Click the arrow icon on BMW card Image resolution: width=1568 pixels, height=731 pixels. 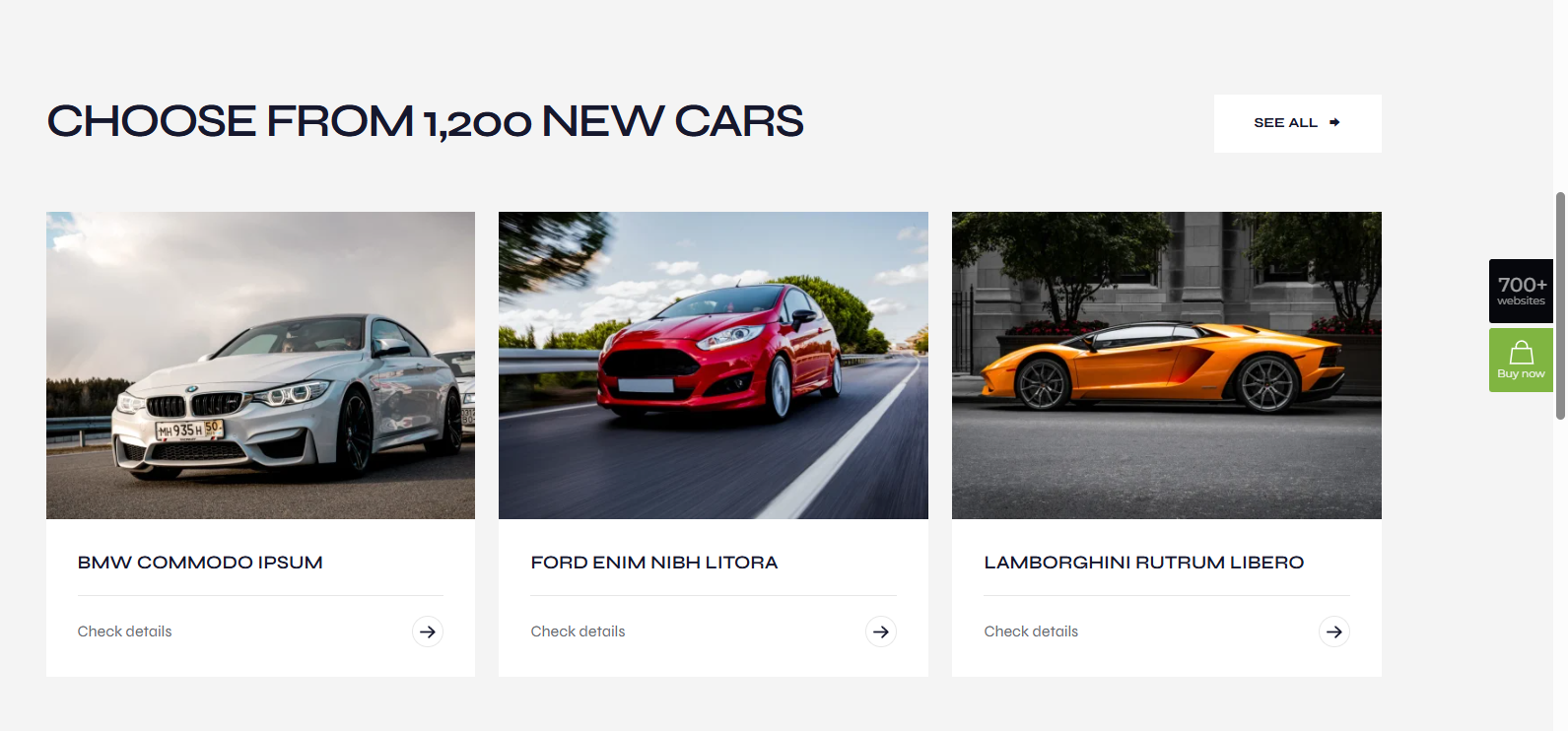click(428, 631)
